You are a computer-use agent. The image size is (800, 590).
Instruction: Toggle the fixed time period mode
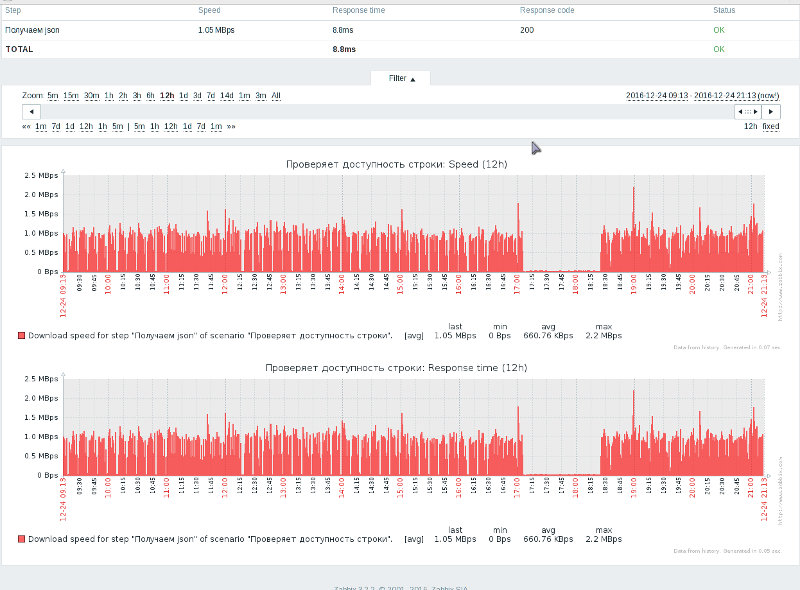770,127
